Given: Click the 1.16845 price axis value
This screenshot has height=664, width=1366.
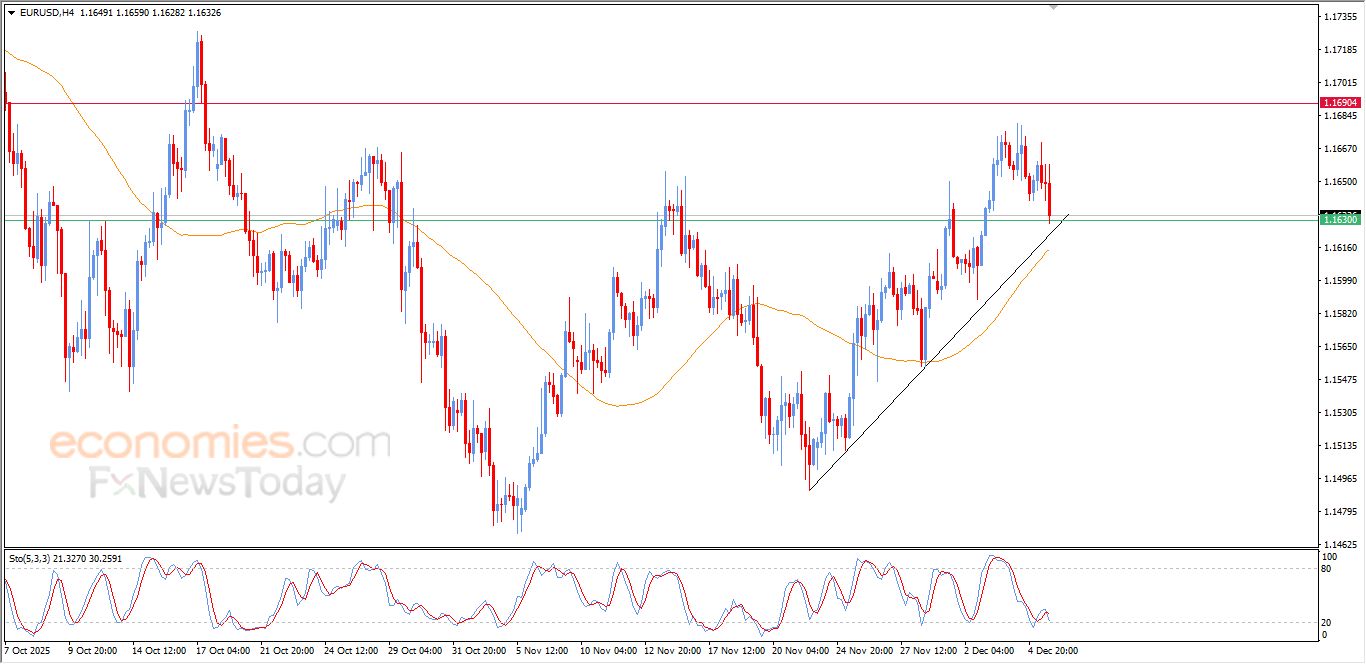Looking at the screenshot, I should pos(1339,116).
